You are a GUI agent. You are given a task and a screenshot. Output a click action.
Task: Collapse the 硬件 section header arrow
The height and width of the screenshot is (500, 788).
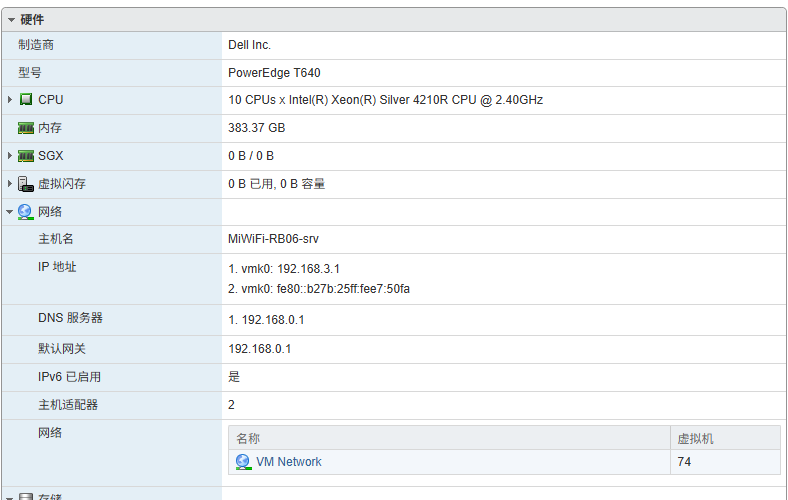click(x=11, y=20)
